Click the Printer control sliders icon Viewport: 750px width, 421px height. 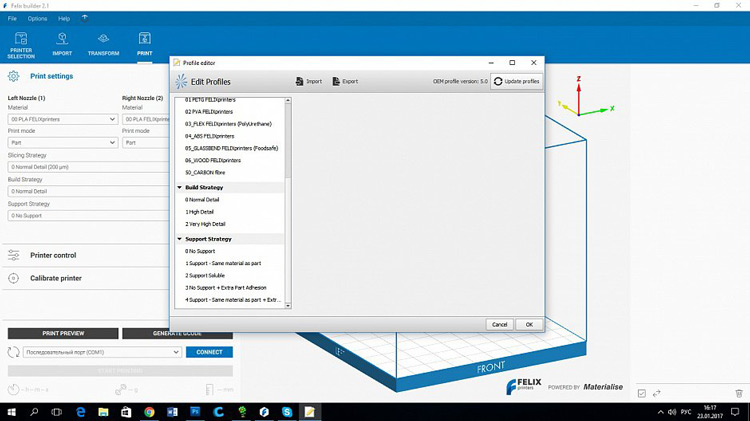click(13, 255)
